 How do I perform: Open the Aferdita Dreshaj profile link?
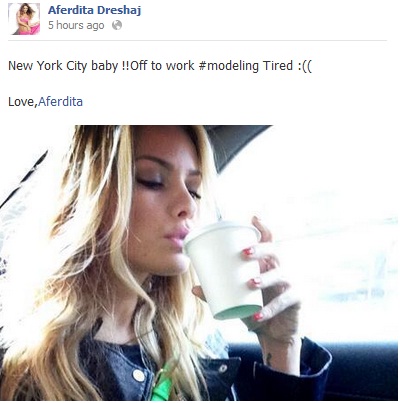click(x=95, y=10)
